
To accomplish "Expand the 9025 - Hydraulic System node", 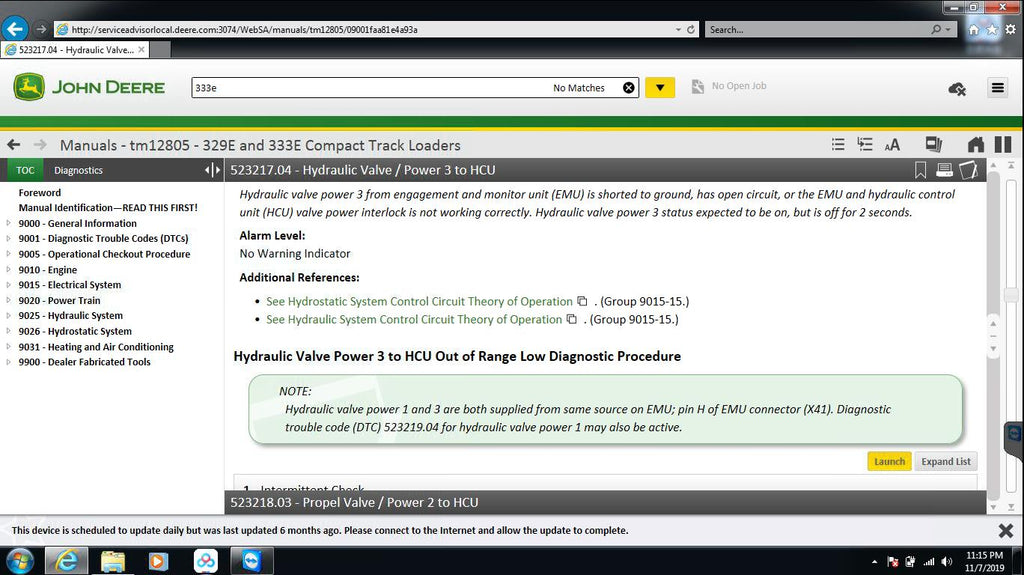I will click(x=9, y=316).
